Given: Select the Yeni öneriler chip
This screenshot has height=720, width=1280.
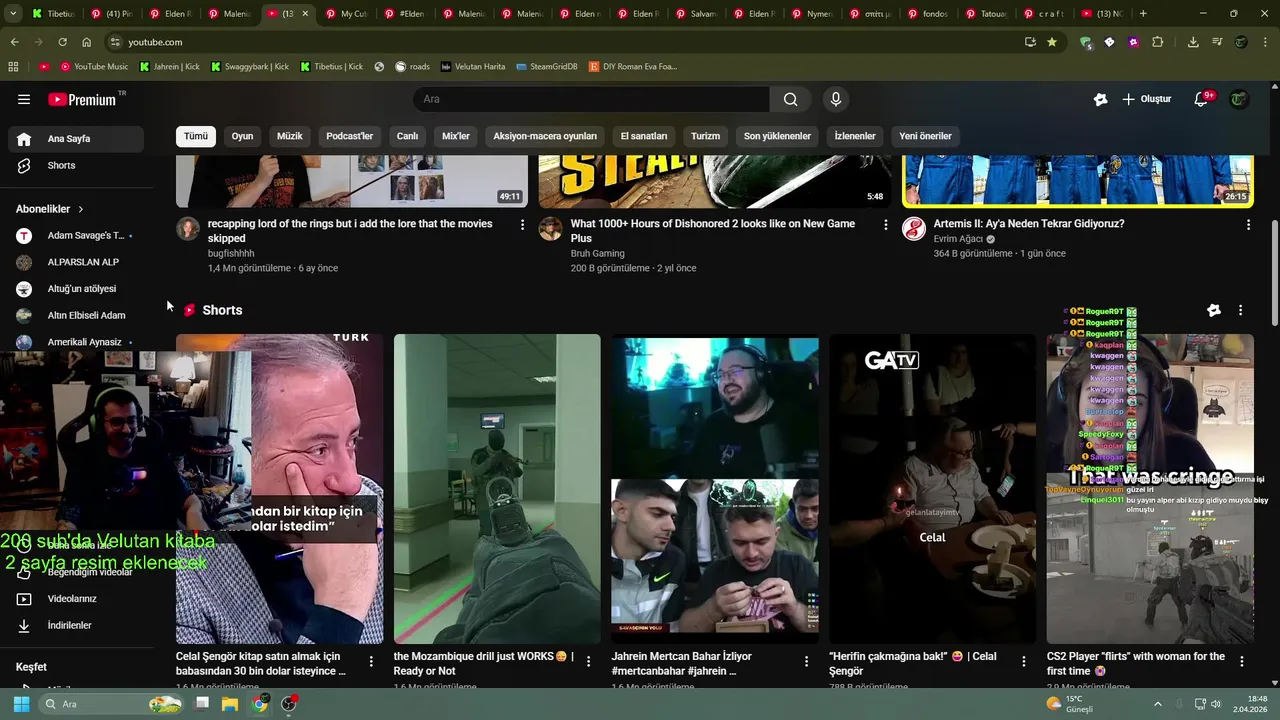Looking at the screenshot, I should [925, 136].
